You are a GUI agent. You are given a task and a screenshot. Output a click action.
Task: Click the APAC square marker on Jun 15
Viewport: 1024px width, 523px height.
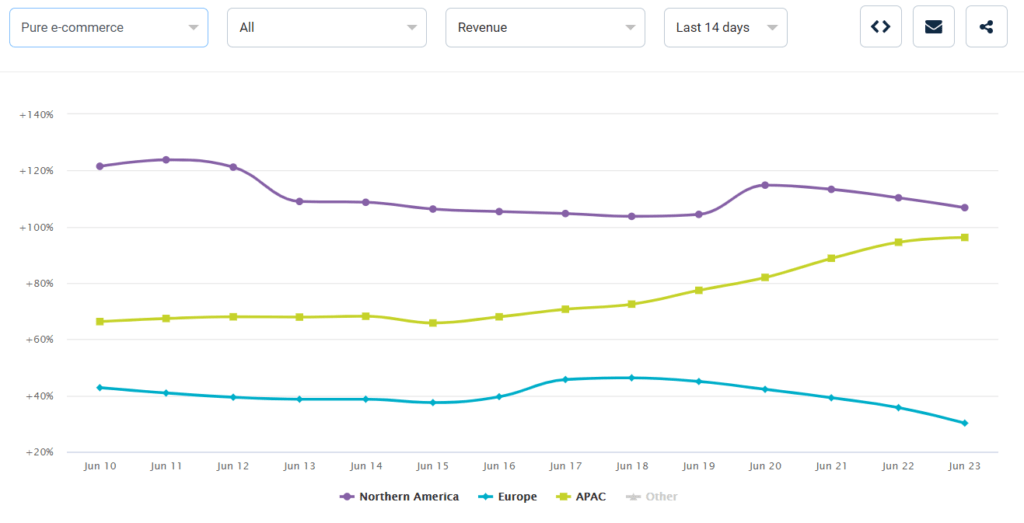(x=432, y=323)
